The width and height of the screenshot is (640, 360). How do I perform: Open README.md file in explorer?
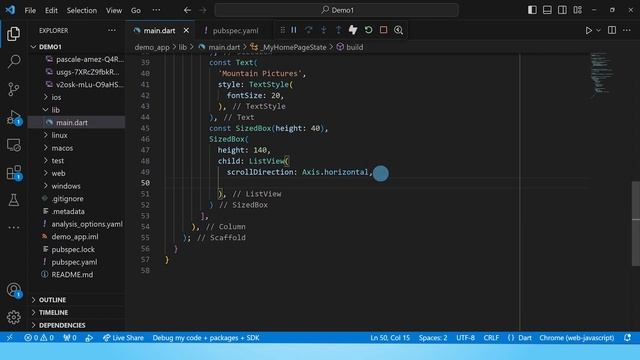tap(72, 275)
